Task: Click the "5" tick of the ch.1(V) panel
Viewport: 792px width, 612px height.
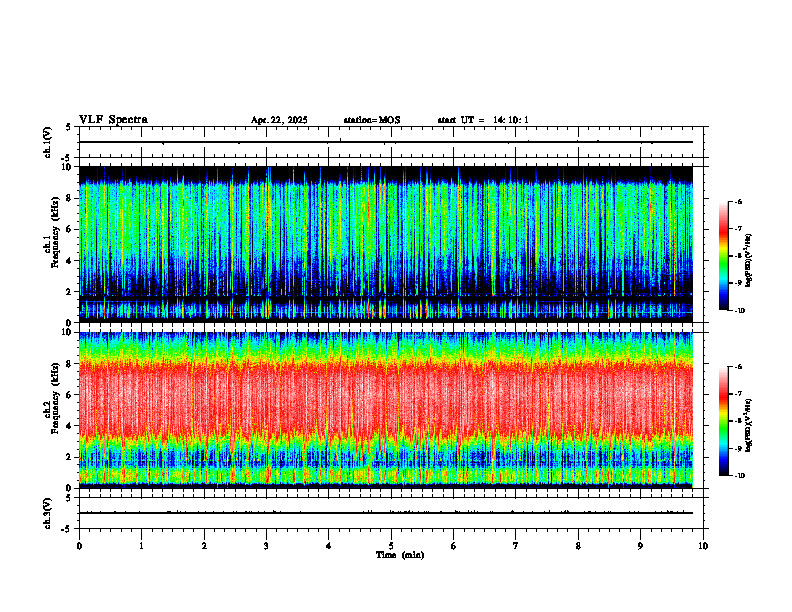Action: pyautogui.click(x=69, y=127)
